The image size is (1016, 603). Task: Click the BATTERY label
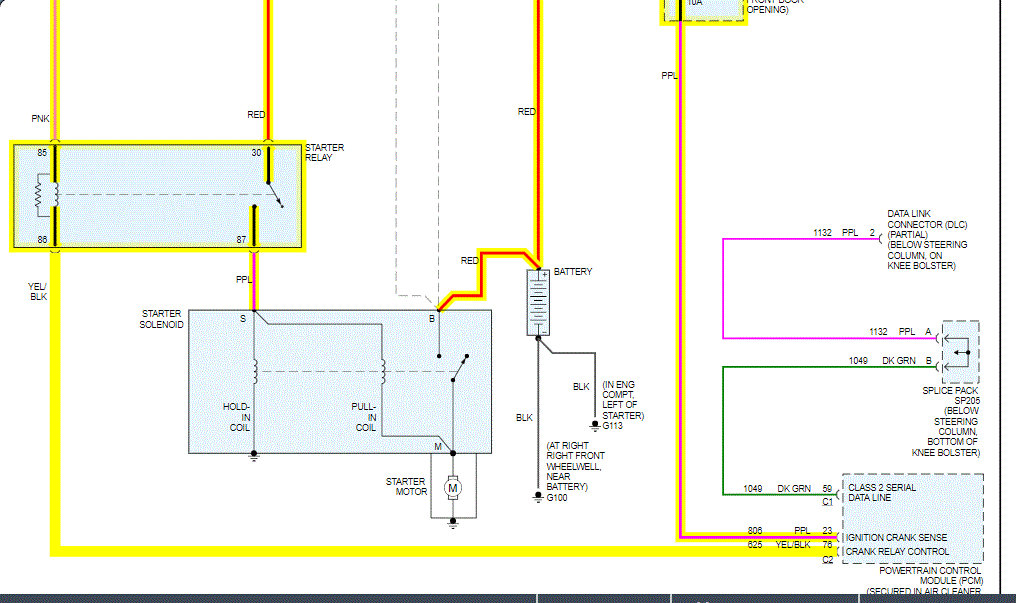(573, 271)
